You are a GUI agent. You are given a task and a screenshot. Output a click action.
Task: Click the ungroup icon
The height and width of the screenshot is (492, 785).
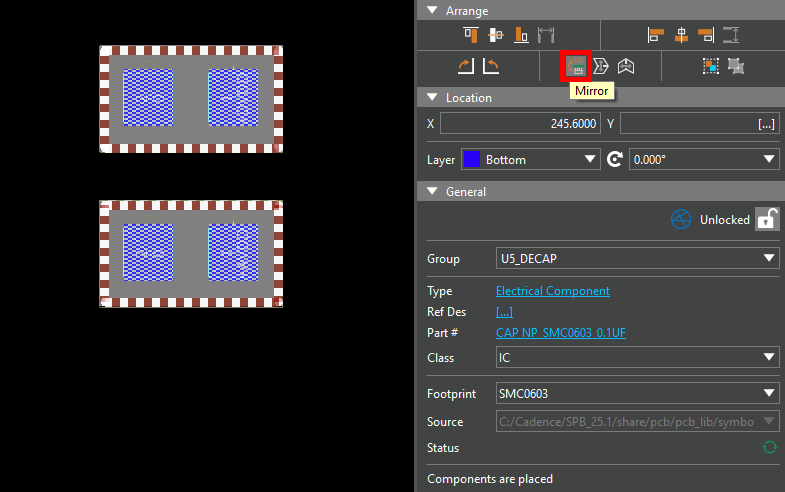736,66
